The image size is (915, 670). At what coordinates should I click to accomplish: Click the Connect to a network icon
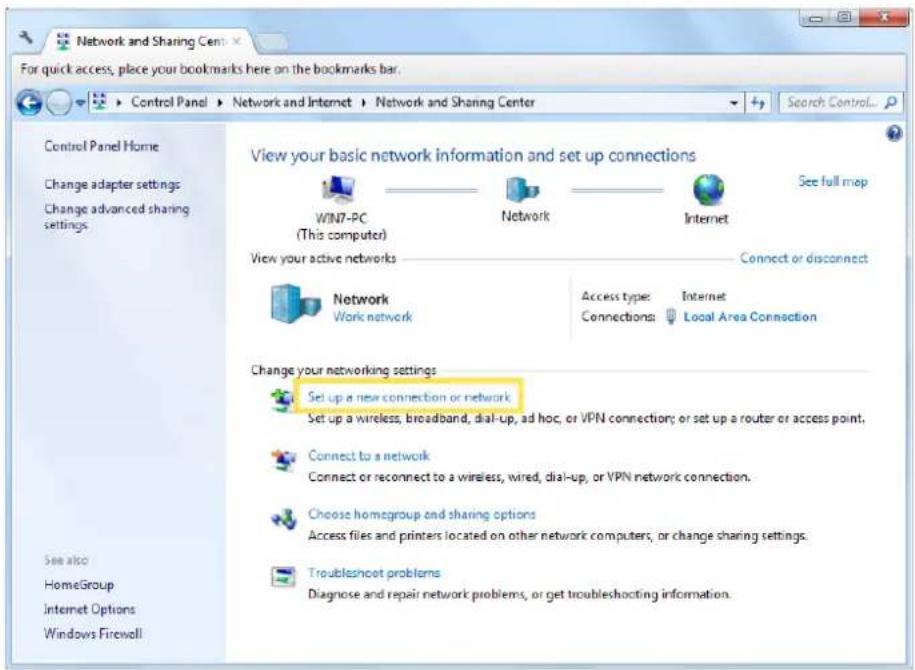click(284, 459)
